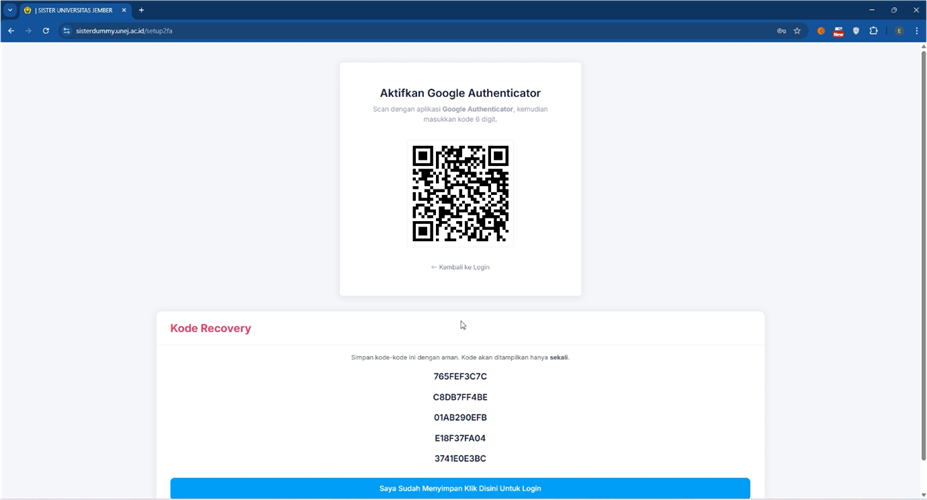Click the shield extension icon
The height and width of the screenshot is (500, 927).
[856, 31]
